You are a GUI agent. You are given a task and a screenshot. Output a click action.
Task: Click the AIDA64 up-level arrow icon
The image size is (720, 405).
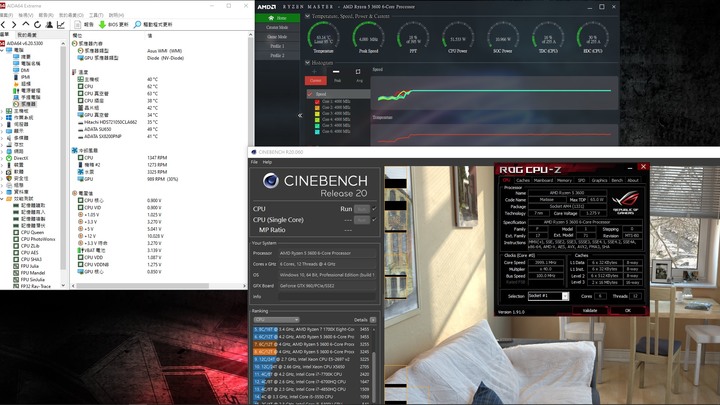26,24
